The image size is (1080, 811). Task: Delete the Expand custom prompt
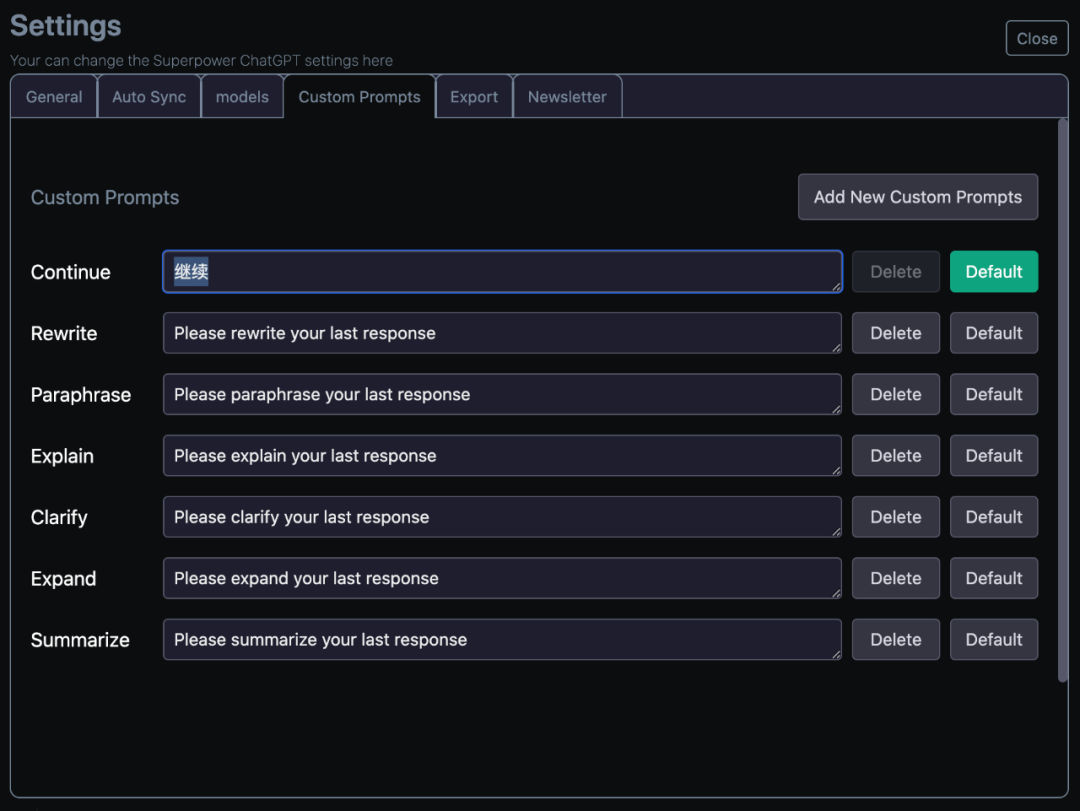[895, 578]
